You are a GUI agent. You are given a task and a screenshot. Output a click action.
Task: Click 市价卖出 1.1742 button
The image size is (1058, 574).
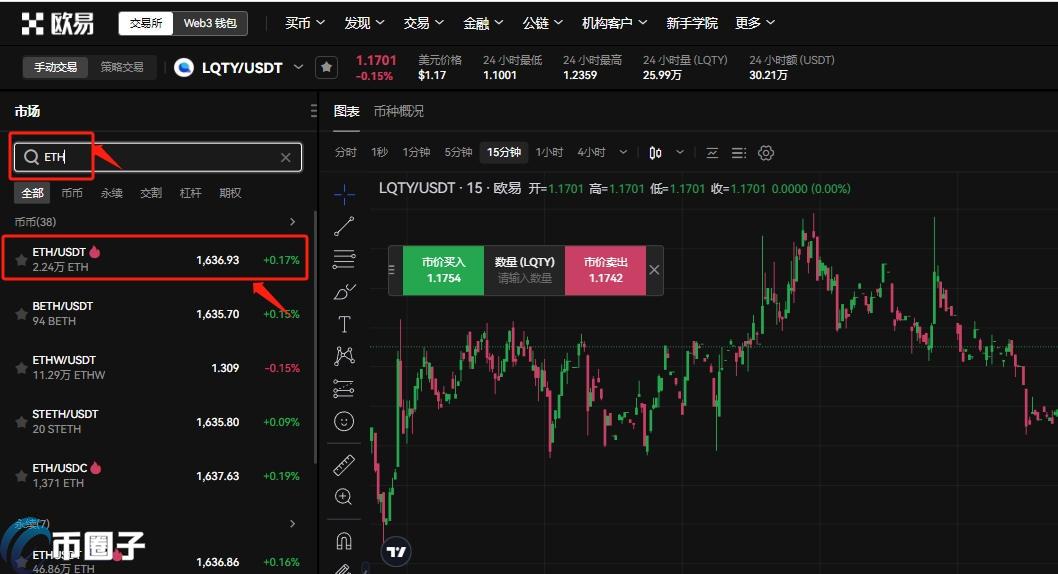click(605, 270)
